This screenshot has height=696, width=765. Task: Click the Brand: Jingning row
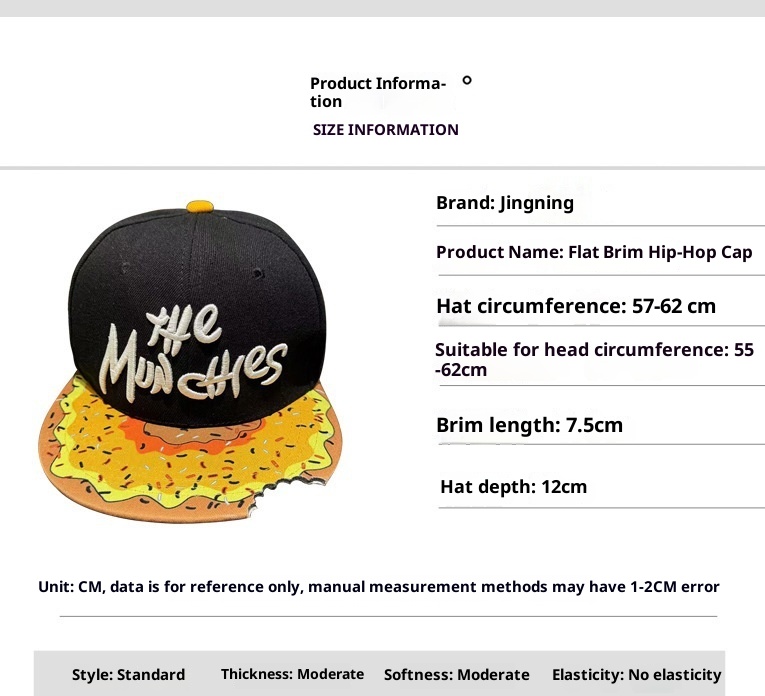point(505,203)
